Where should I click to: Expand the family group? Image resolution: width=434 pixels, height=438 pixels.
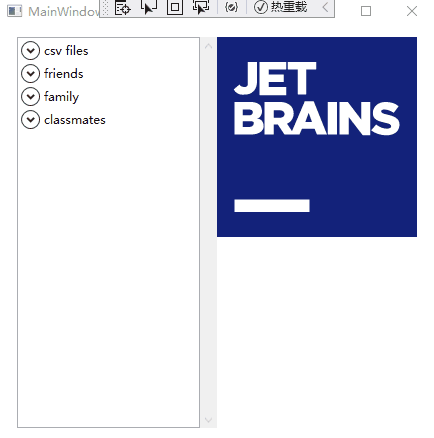click(30, 97)
